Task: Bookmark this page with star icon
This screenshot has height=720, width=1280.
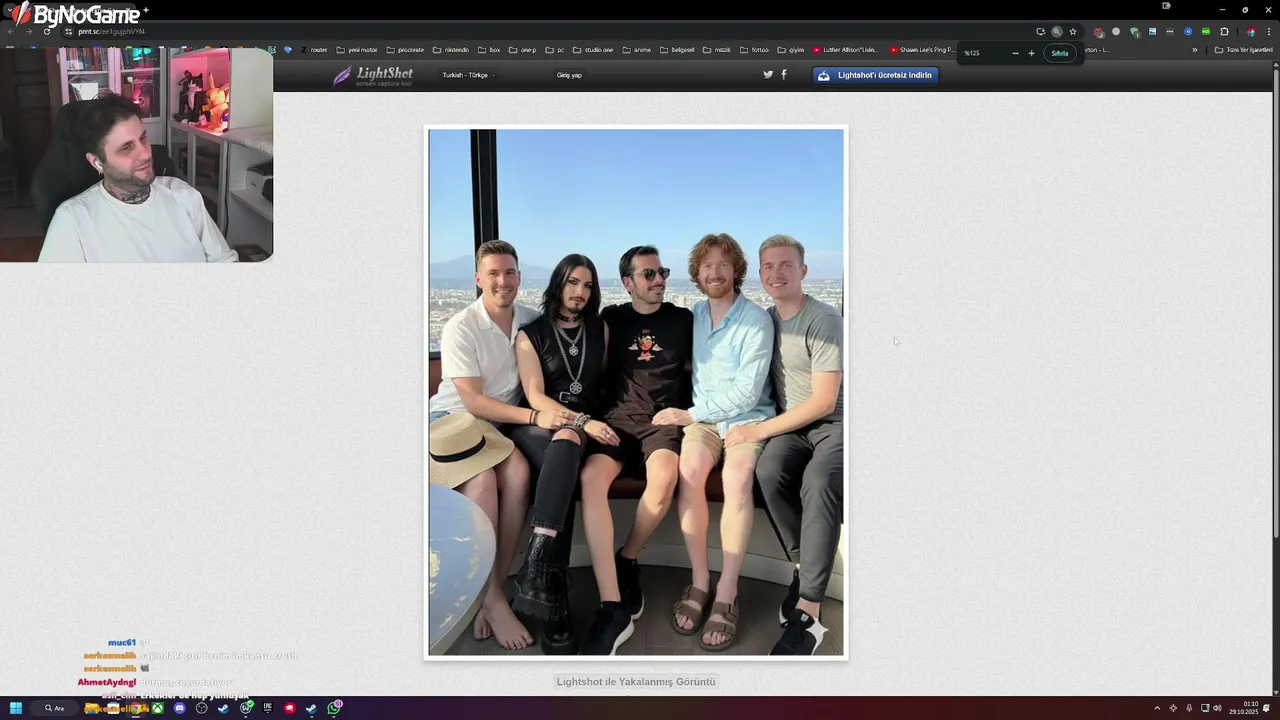Action: pyautogui.click(x=1073, y=32)
